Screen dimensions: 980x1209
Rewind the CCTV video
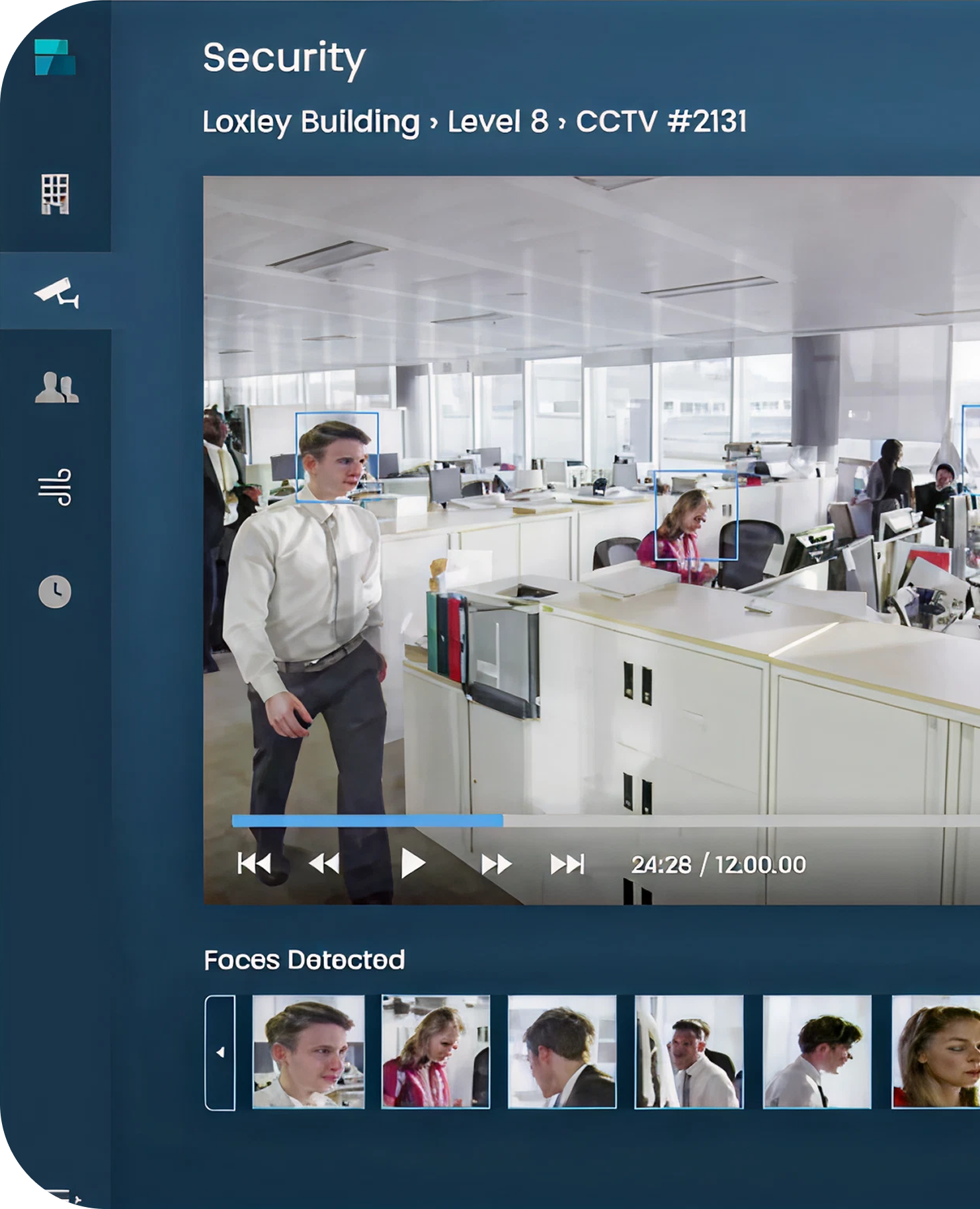tap(324, 864)
